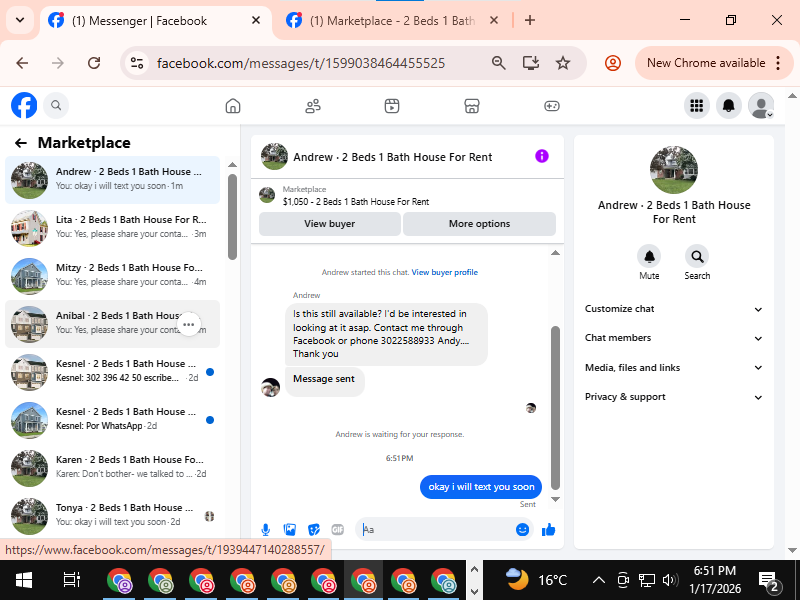
Task: Show hidden system tray icons
Action: pos(598,580)
